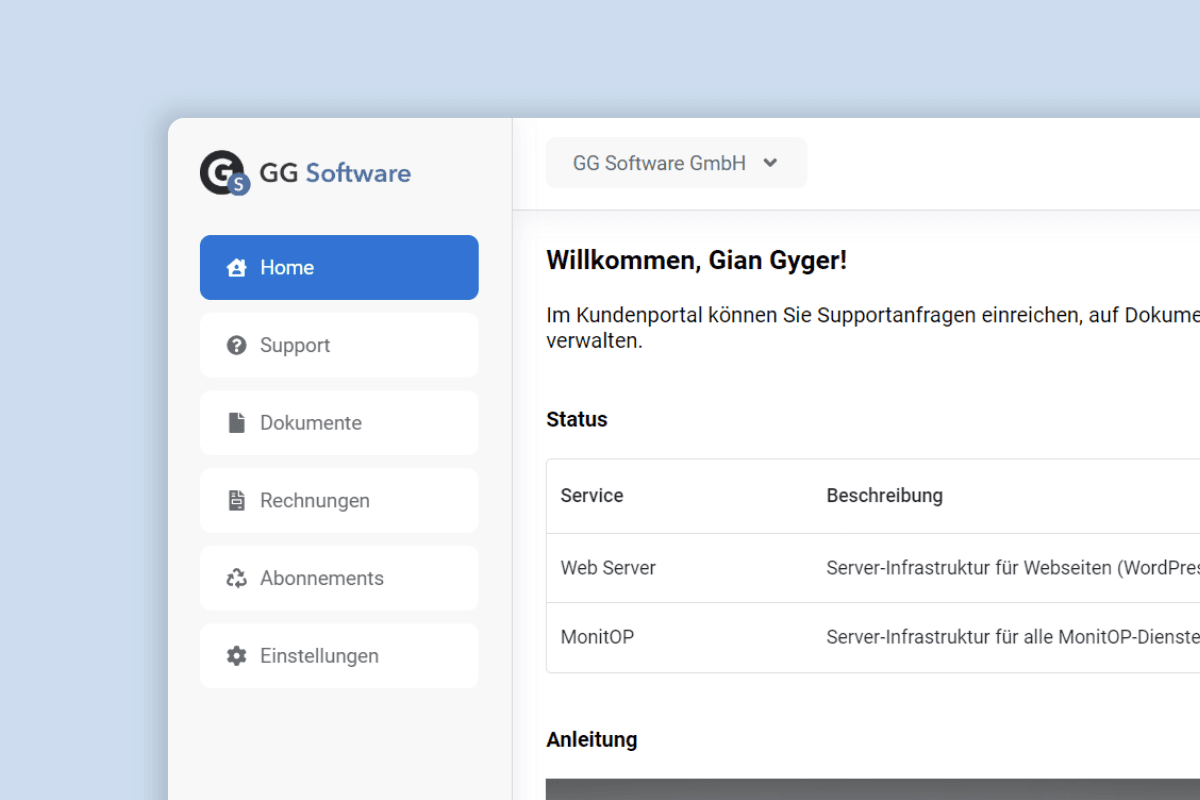Select the MonitOP service row
This screenshot has height=800, width=1200.
coord(873,637)
